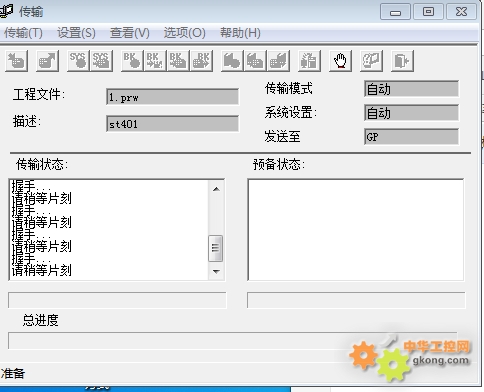
Task: Click the icon immediately right of the last BK icon
Action: (232, 61)
